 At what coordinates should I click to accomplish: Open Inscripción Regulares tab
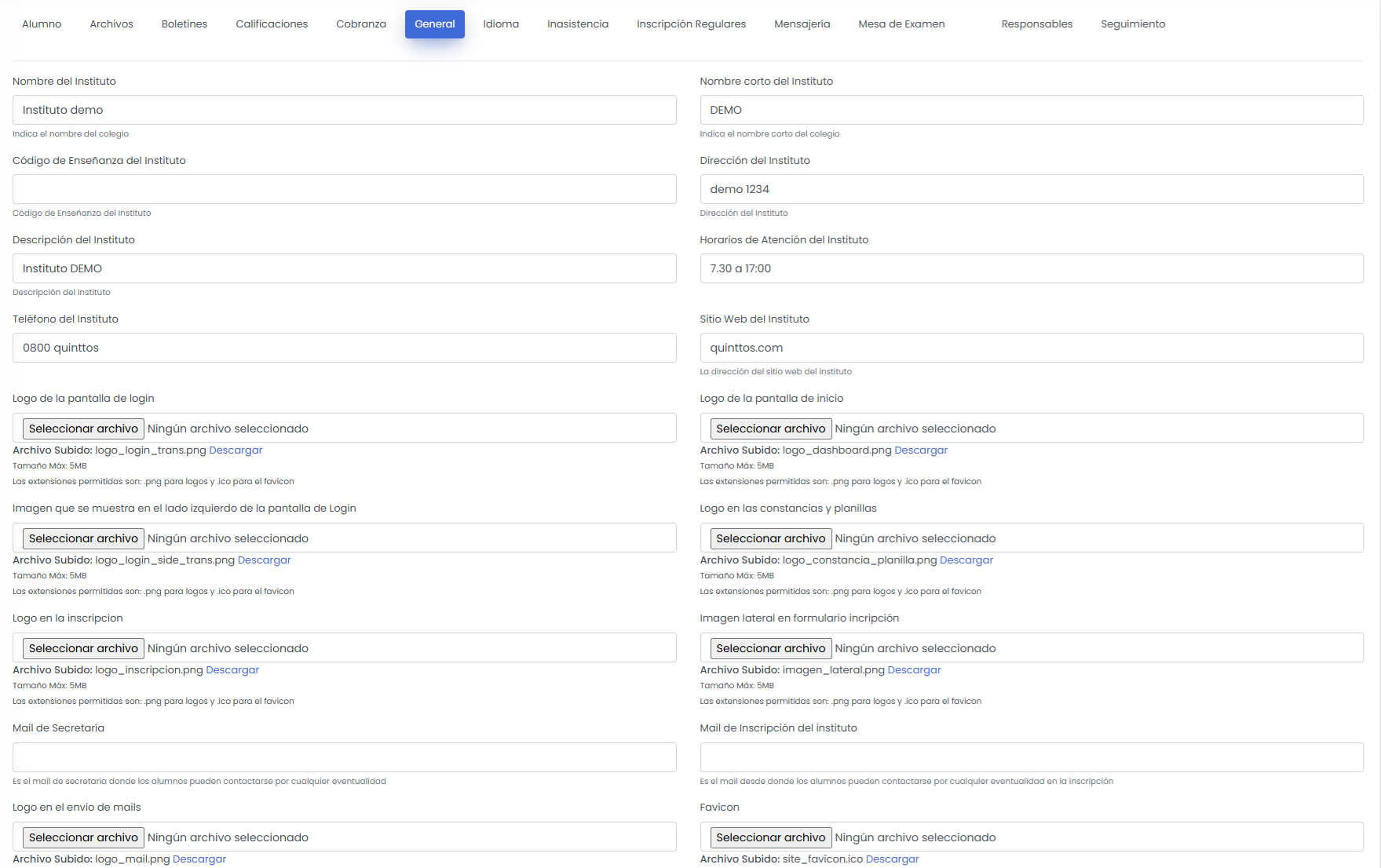pyautogui.click(x=692, y=24)
